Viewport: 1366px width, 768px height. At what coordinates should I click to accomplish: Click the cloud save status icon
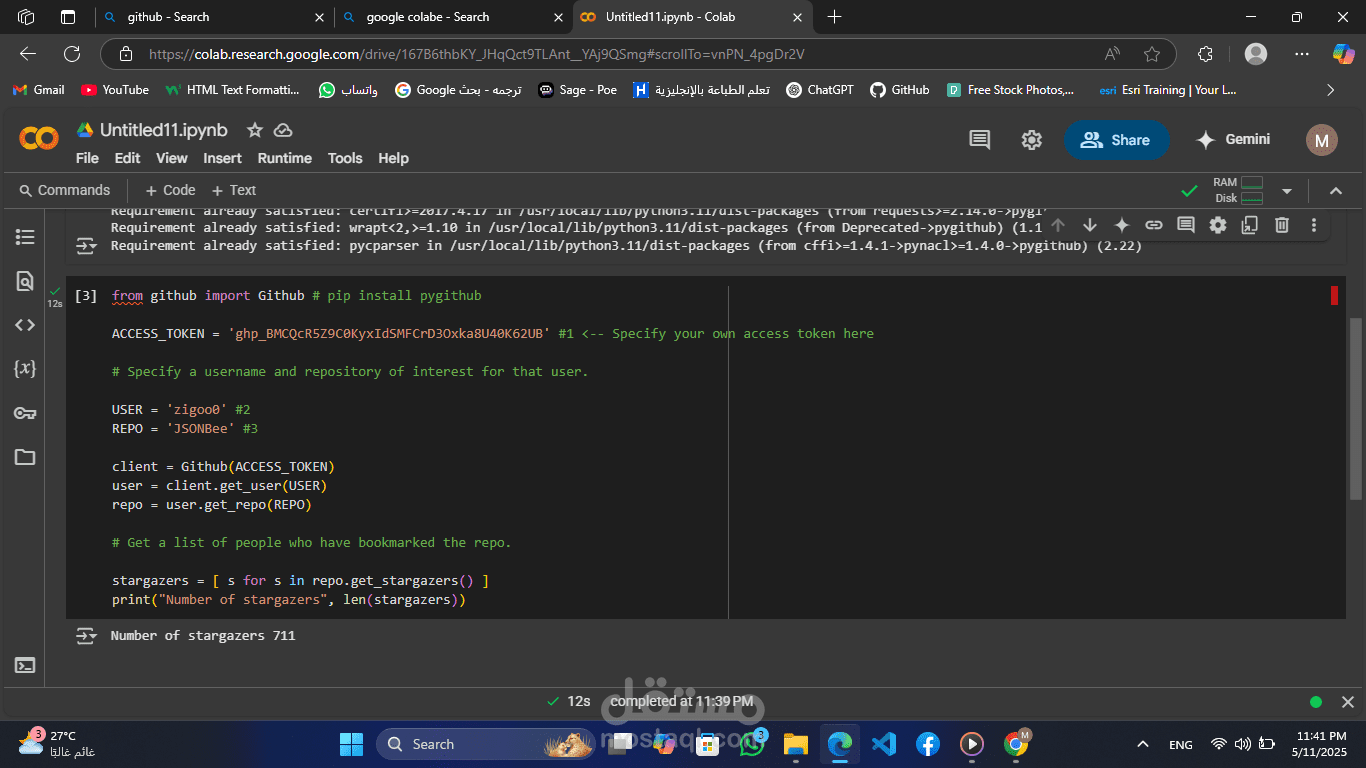[x=283, y=130]
